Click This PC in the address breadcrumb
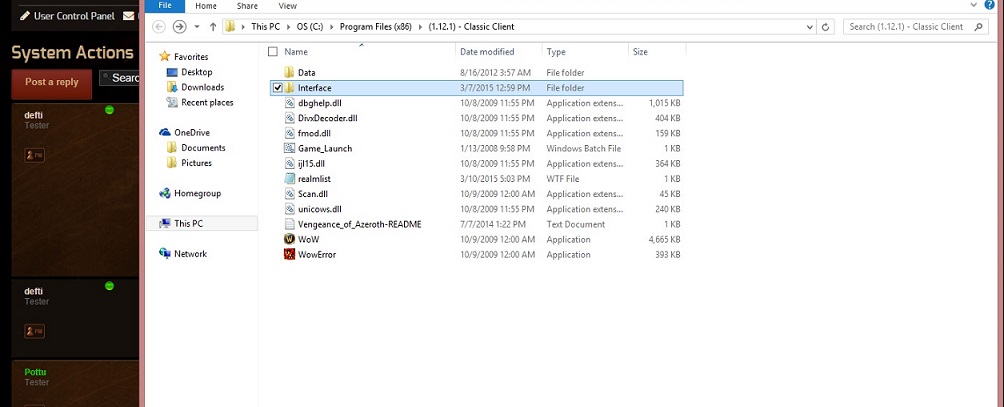This screenshot has height=407, width=1004. [268, 27]
